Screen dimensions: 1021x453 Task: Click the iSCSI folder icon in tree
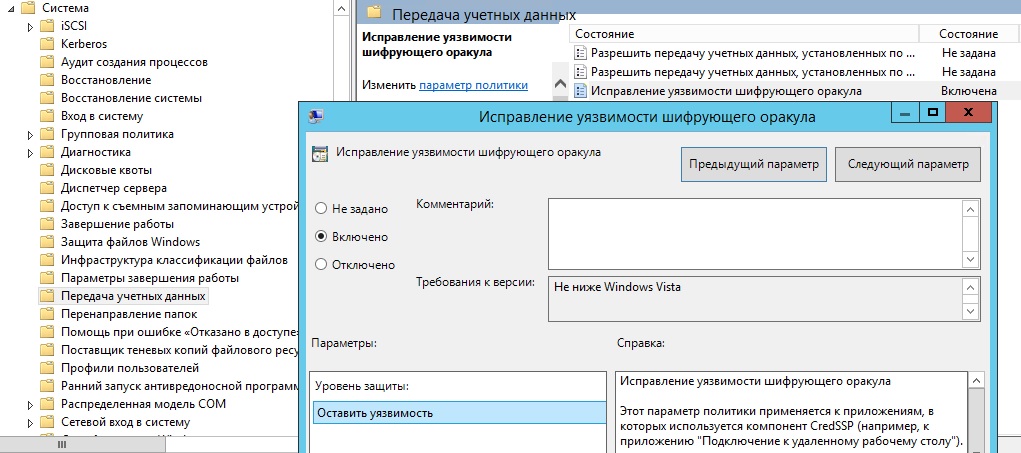point(46,26)
